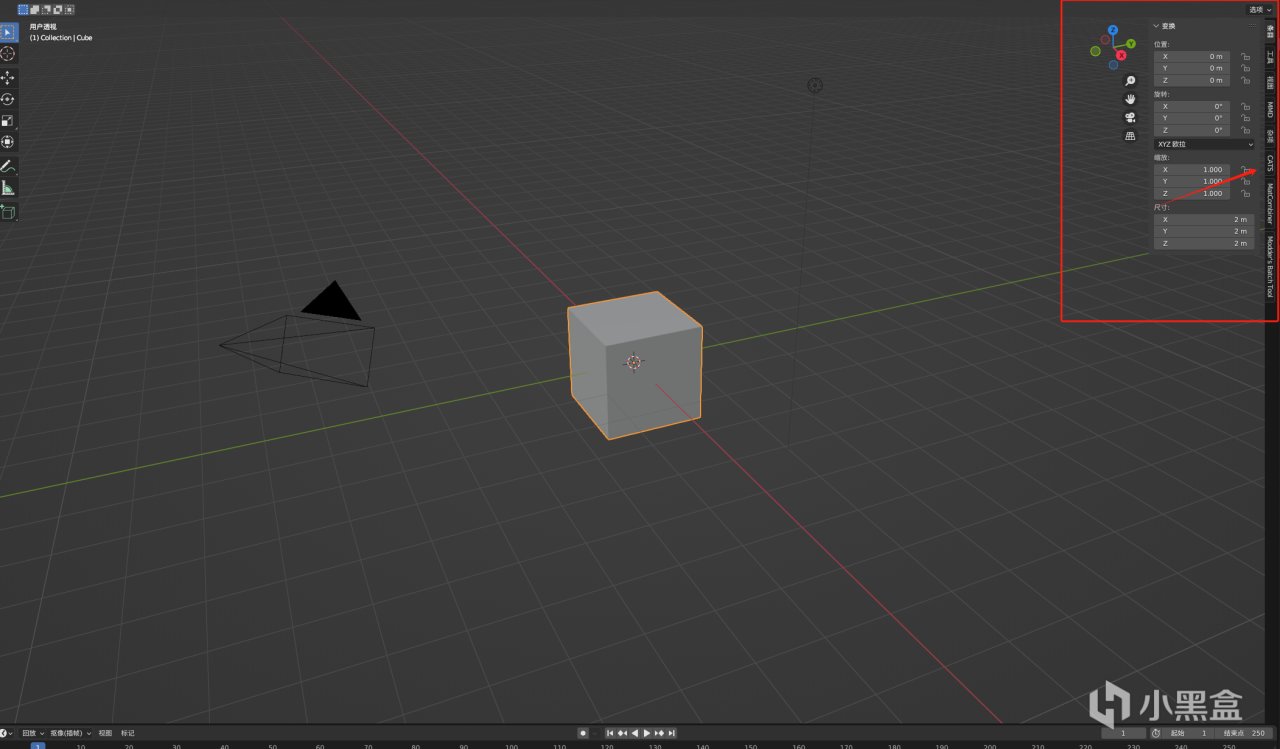Toggle lock for location X
This screenshot has height=749, width=1280.
pyautogui.click(x=1245, y=57)
